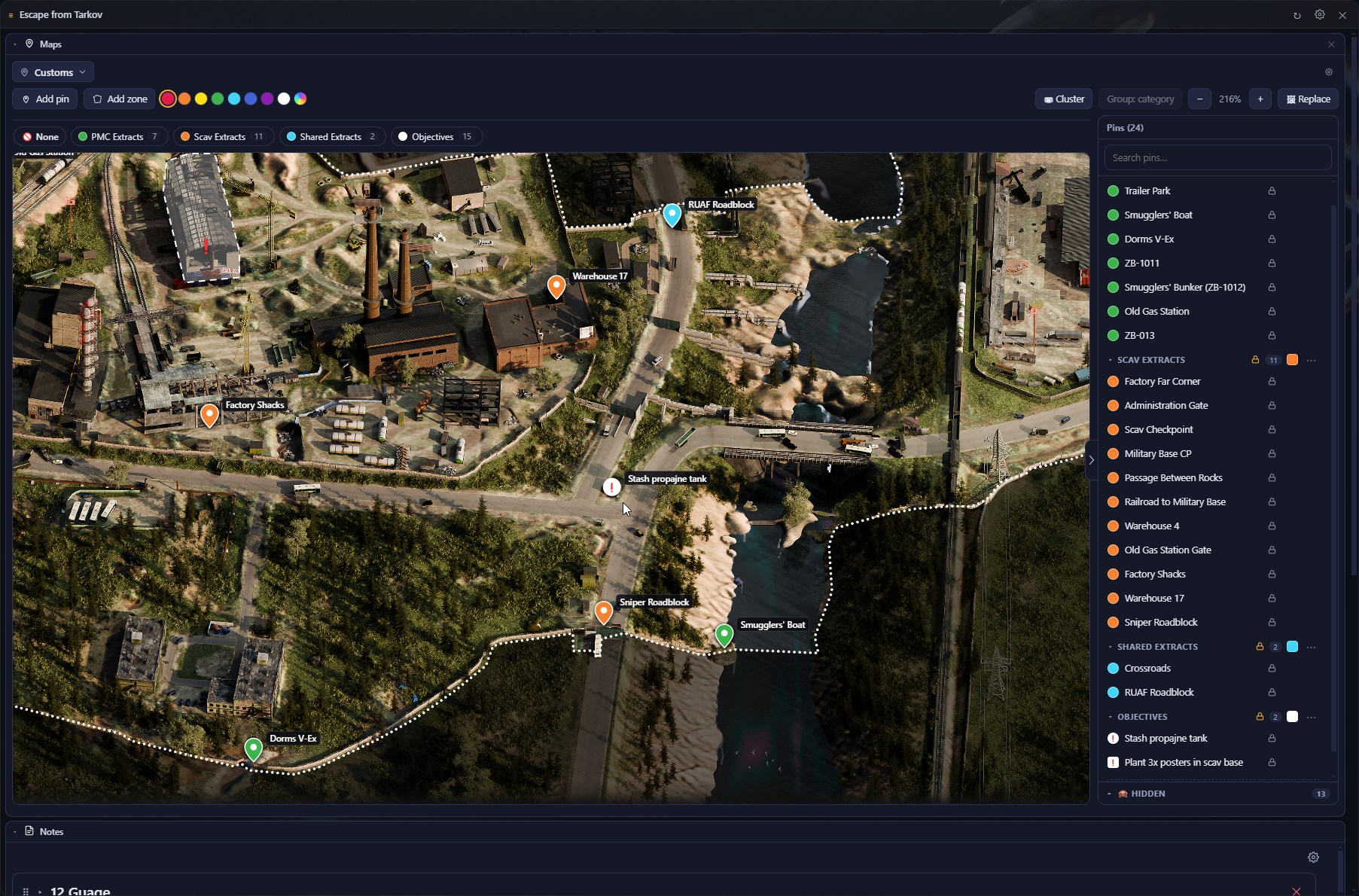Expand the Hidden pins group
The width and height of the screenshot is (1359, 896).
[1109, 794]
